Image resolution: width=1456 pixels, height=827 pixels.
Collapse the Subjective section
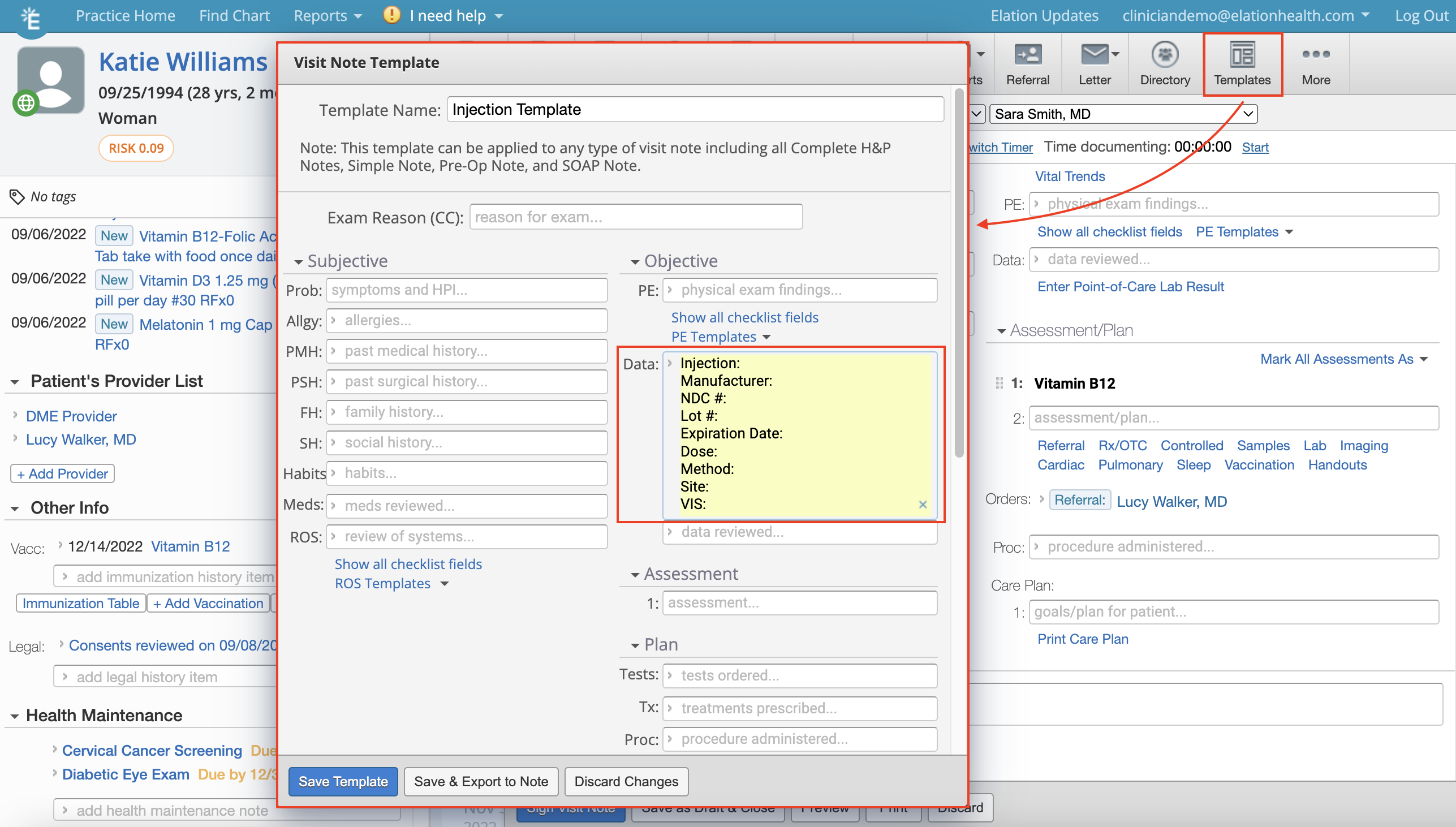pos(298,262)
